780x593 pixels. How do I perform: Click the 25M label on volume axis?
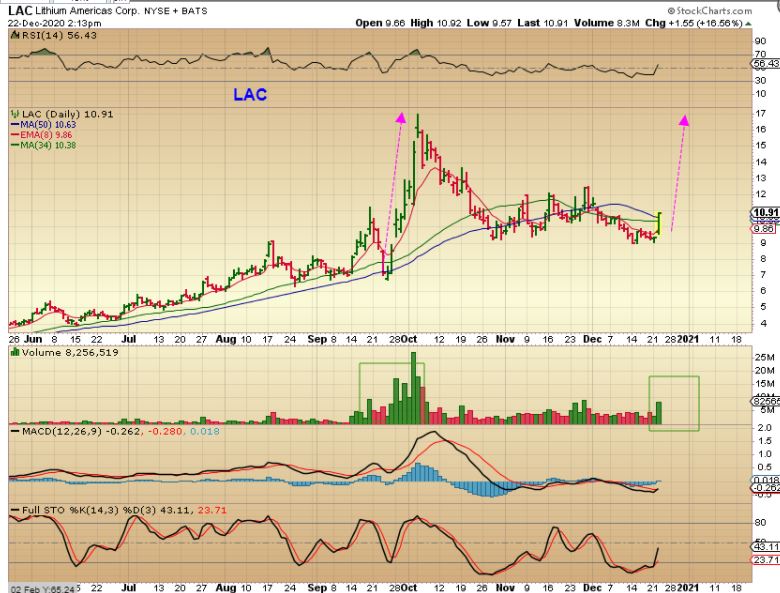[x=764, y=357]
